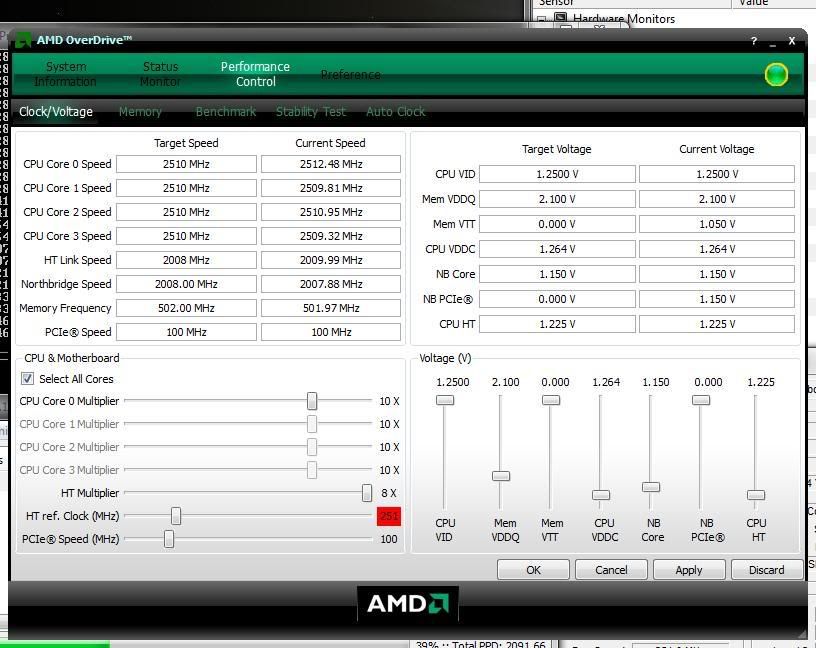Click the CPU Core 3 current speed 2509.32 MHz
This screenshot has width=816, height=648.
(331, 236)
